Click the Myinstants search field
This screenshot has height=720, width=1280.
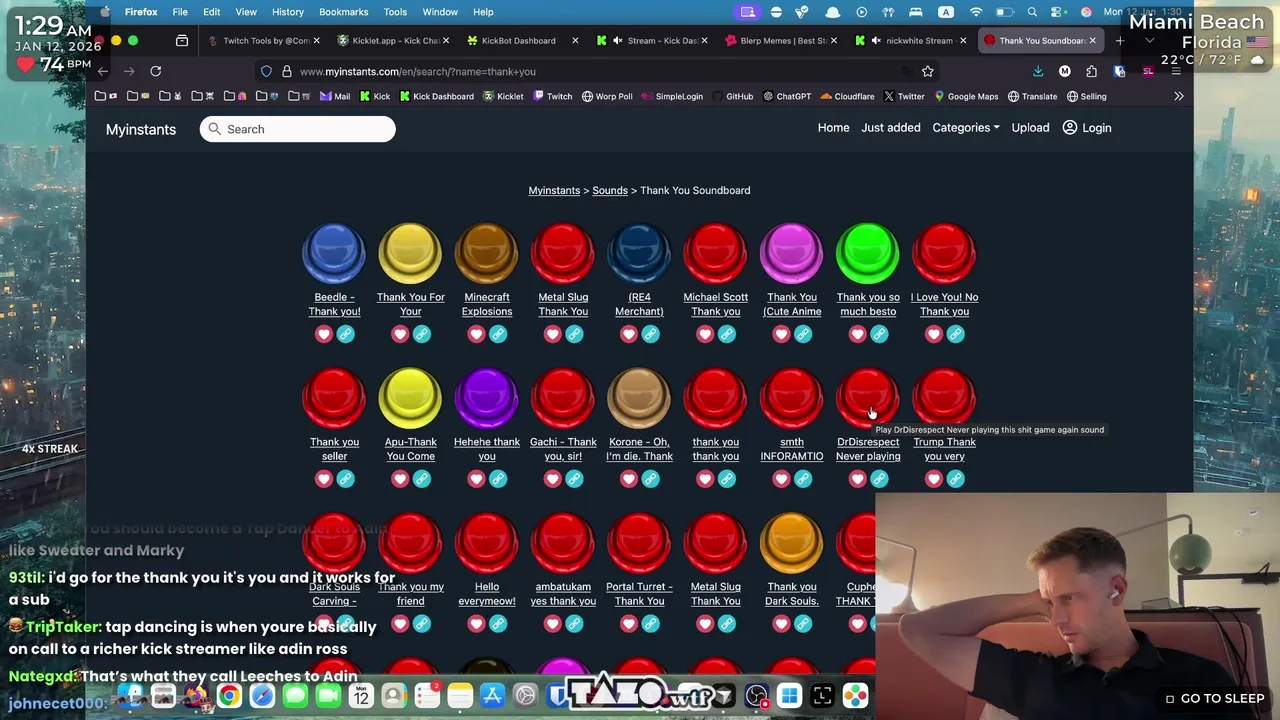click(297, 129)
